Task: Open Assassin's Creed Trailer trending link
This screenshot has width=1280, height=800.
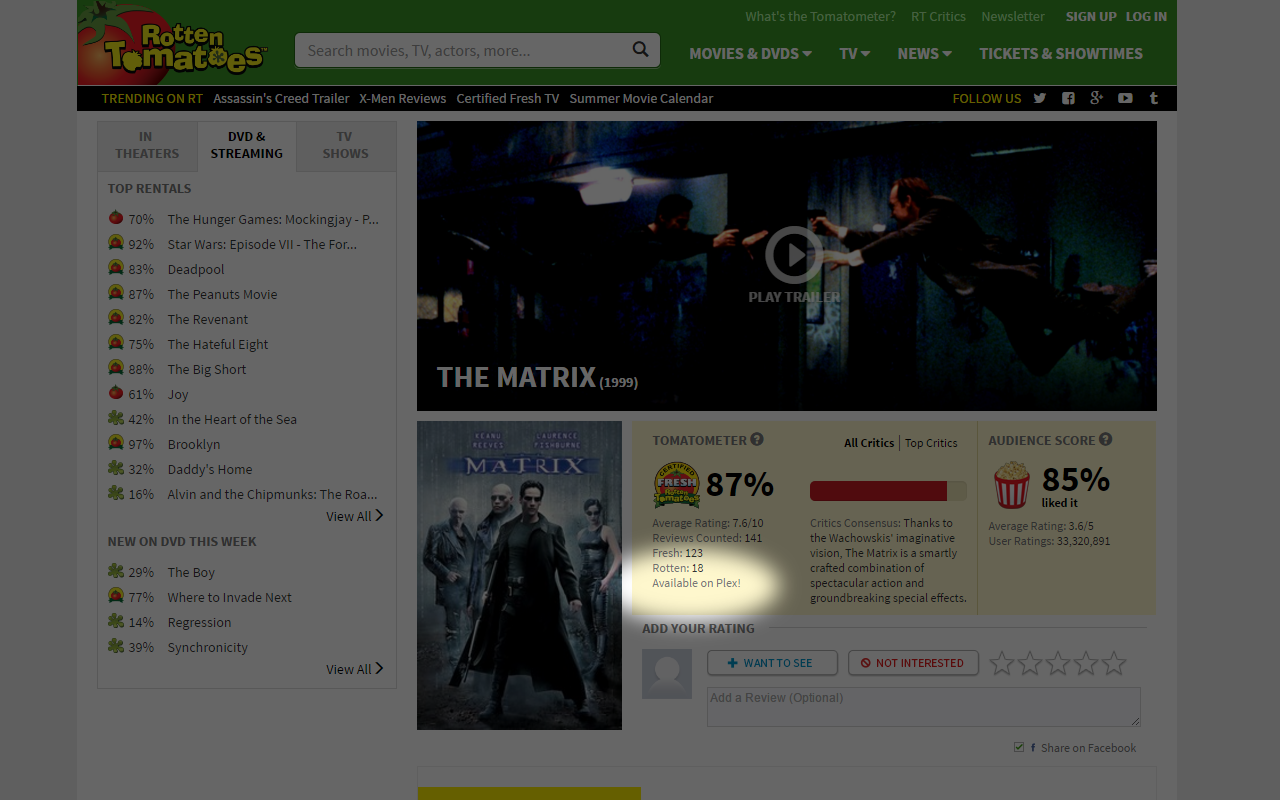Action: [281, 98]
